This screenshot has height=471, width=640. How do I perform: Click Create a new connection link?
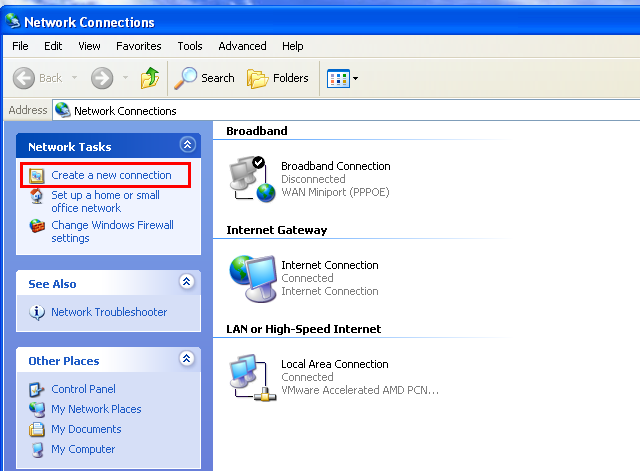pos(111,175)
